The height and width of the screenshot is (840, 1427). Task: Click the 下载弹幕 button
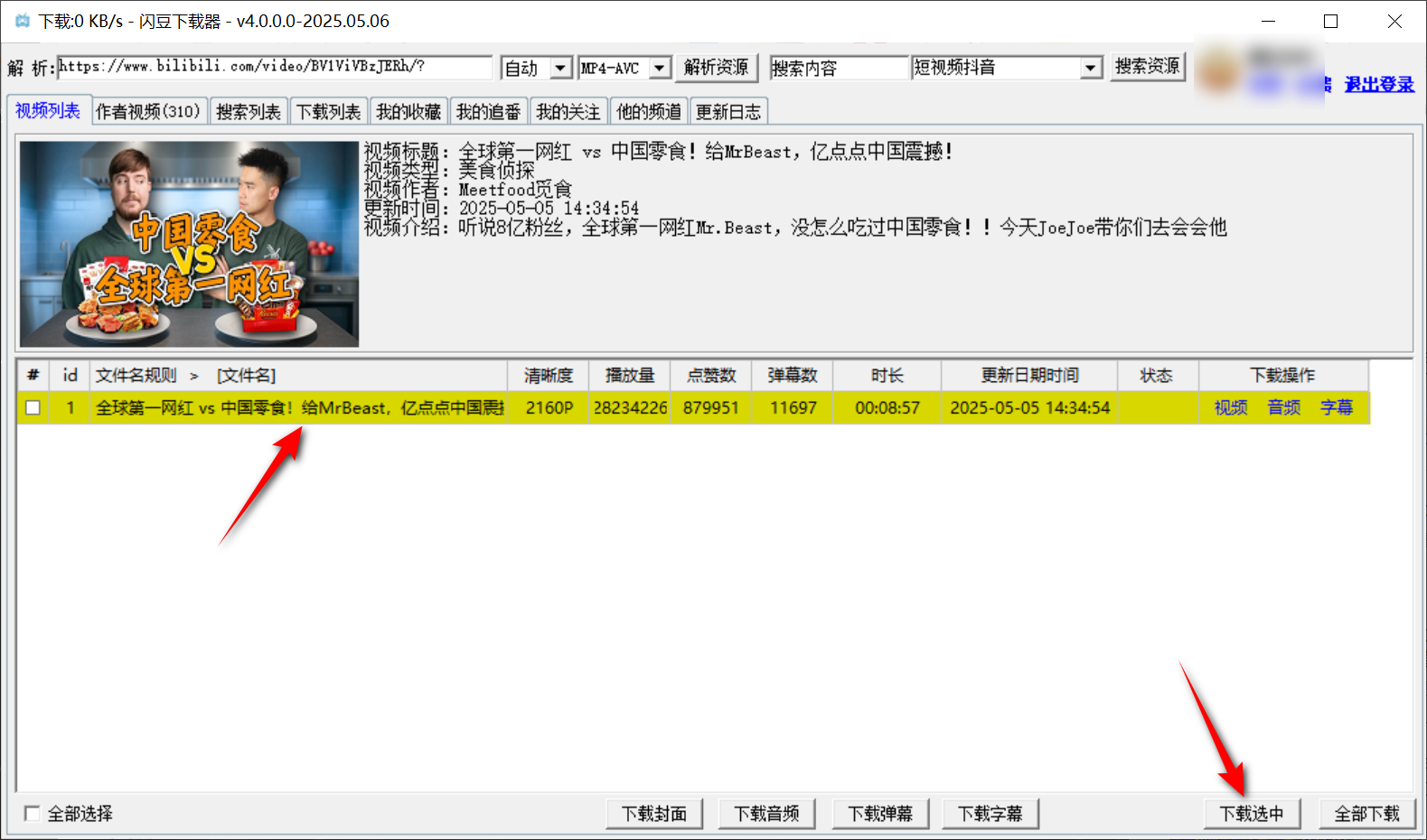tap(880, 813)
